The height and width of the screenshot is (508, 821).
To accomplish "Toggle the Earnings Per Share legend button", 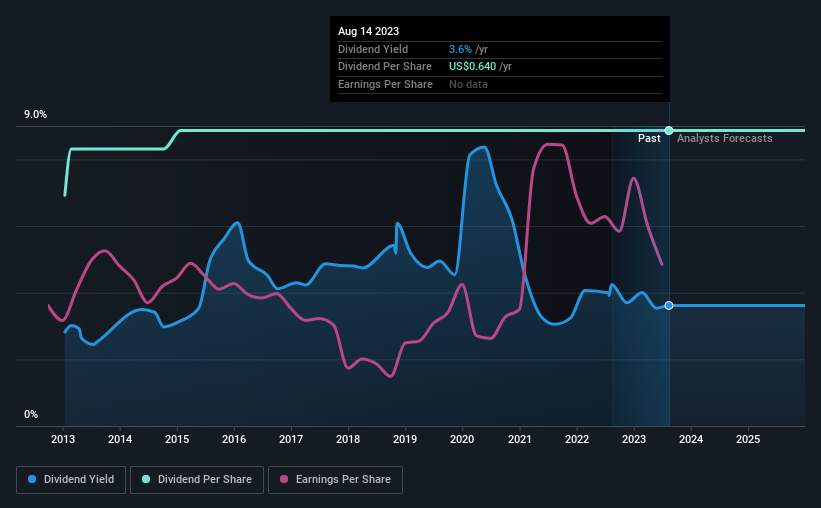I will [335, 480].
